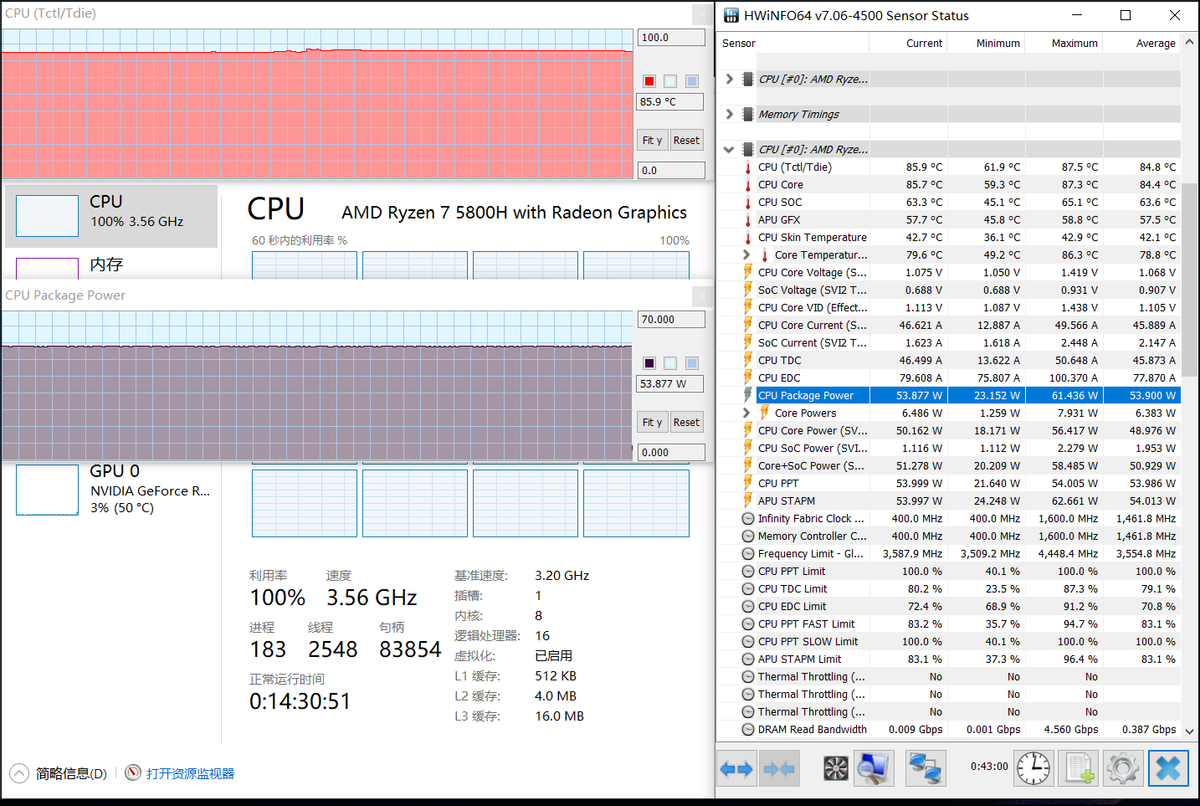1200x806 pixels.
Task: Collapse the open CPU [#0] AMD Ryzen group
Action: tap(729, 149)
